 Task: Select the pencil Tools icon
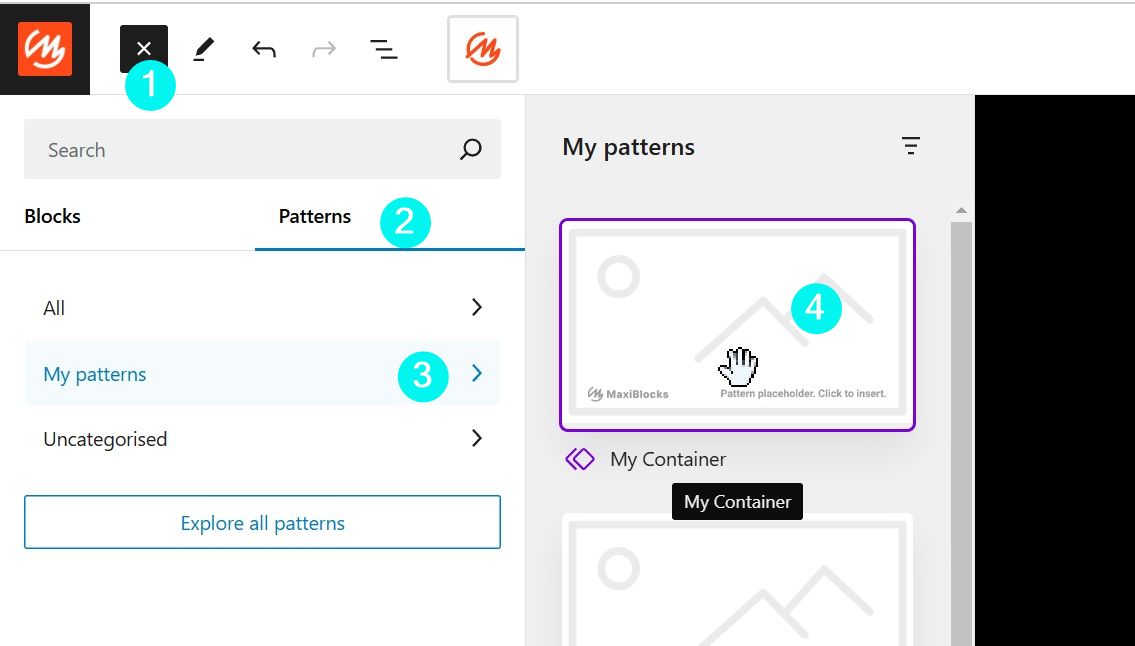click(203, 49)
